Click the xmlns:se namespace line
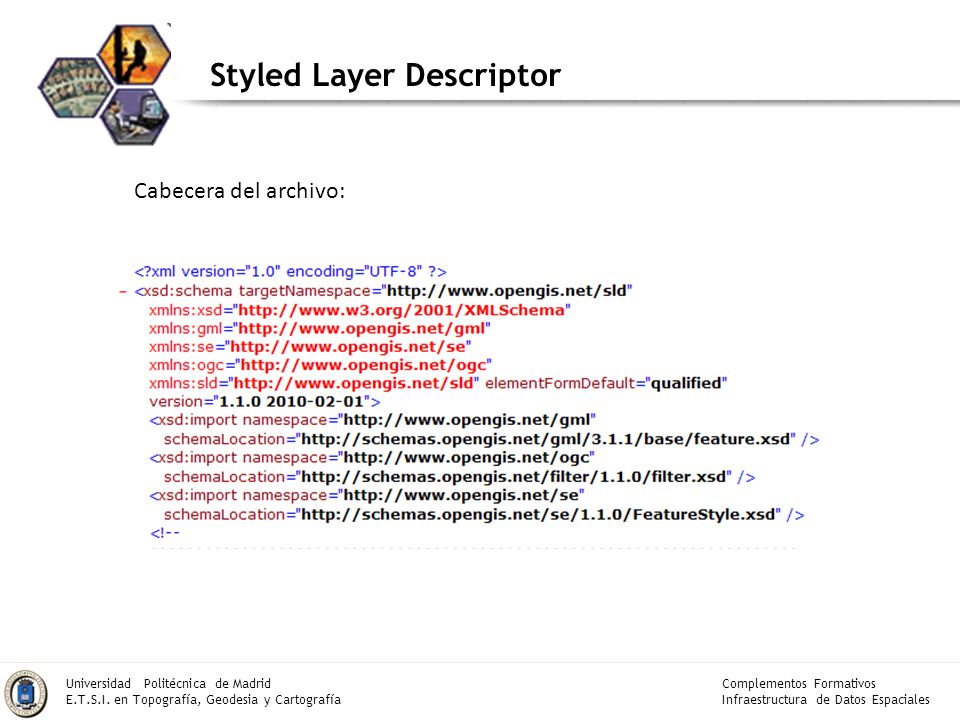 [310, 347]
